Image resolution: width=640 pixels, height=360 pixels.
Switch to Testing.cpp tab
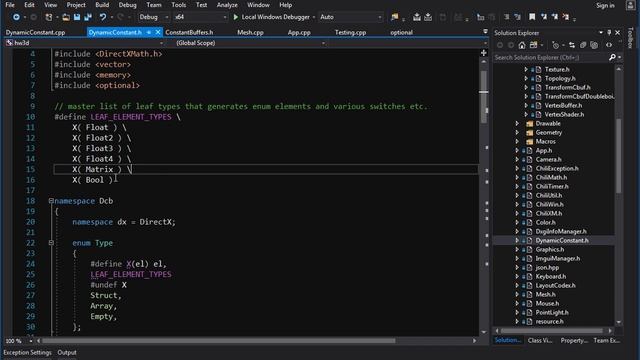tap(350, 32)
